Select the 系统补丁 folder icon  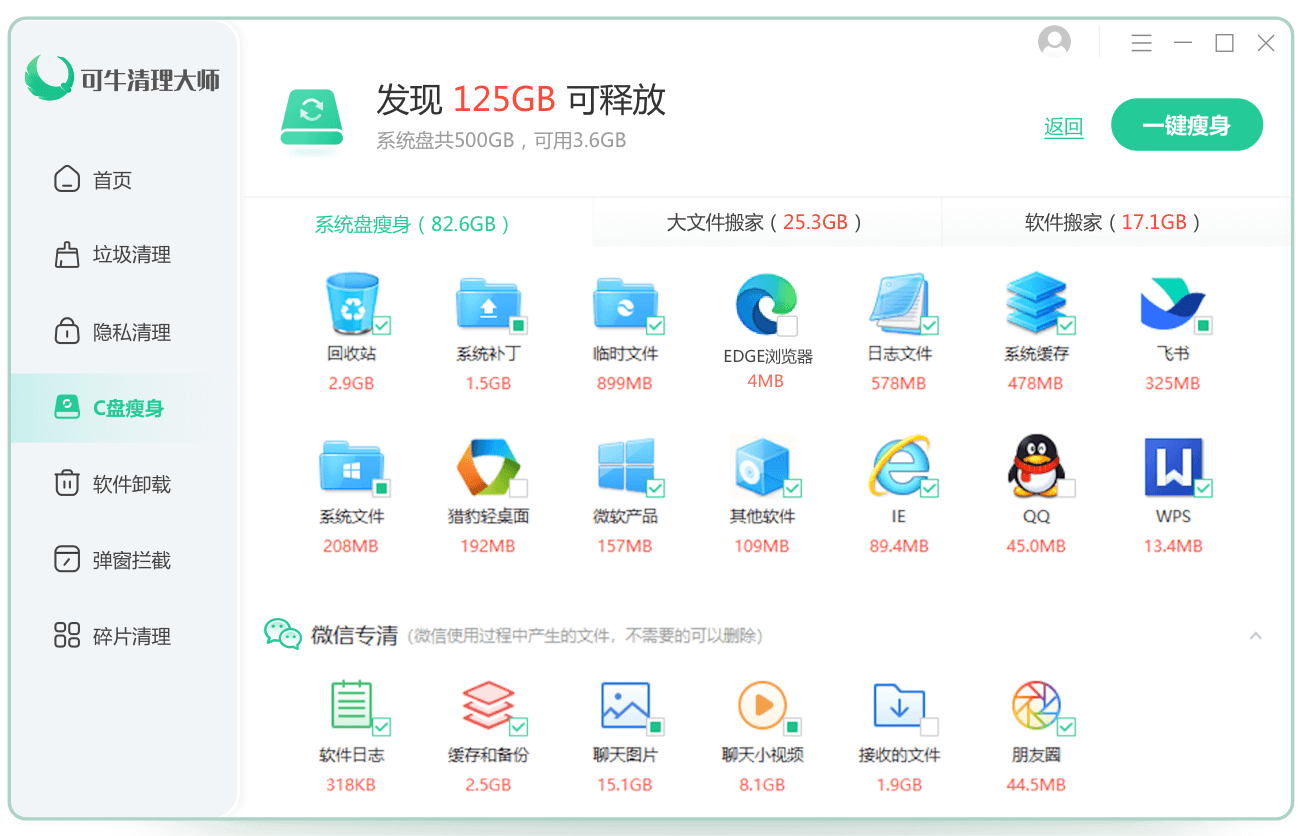point(487,304)
